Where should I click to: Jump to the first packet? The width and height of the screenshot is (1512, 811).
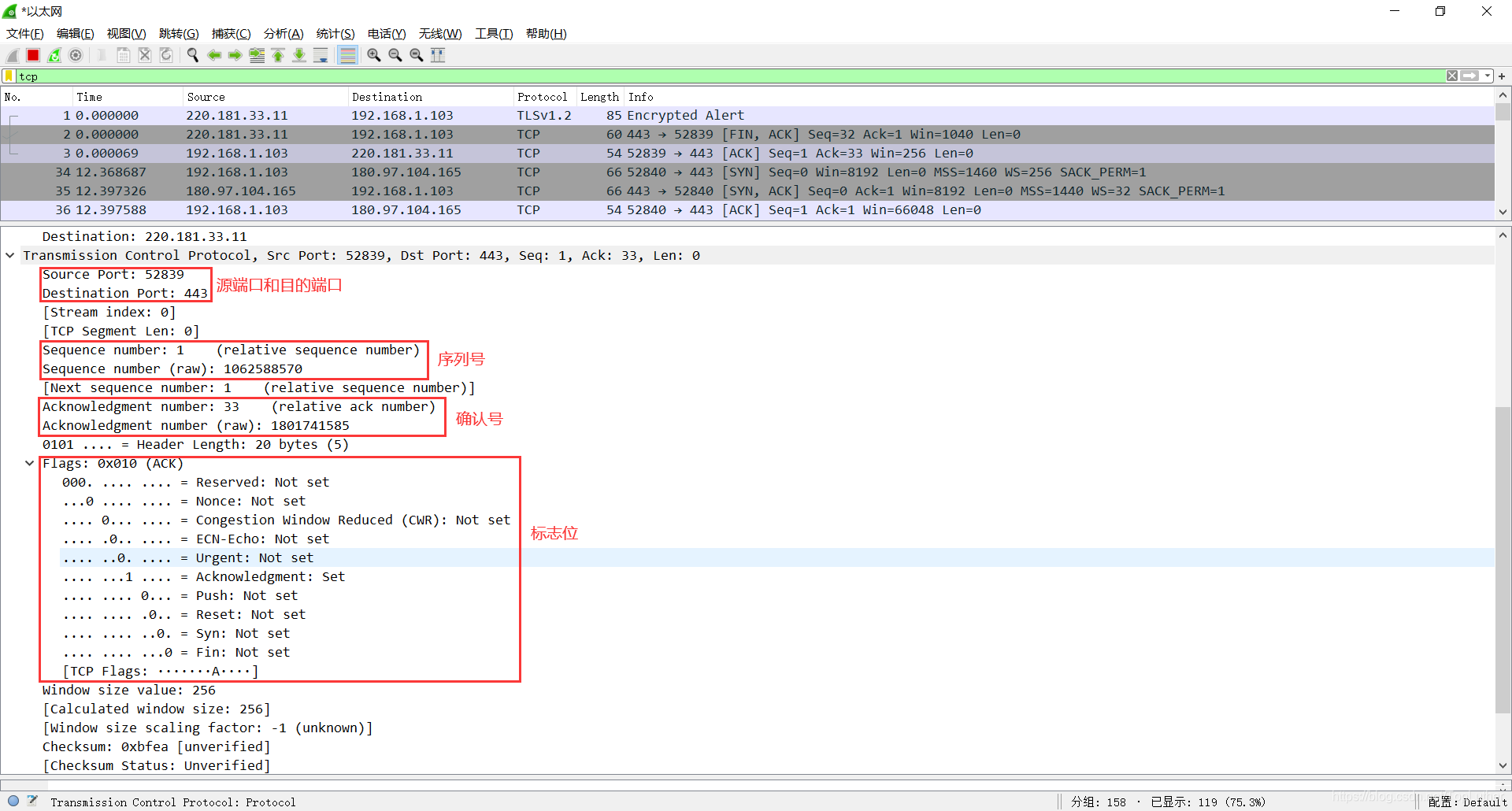point(278,55)
